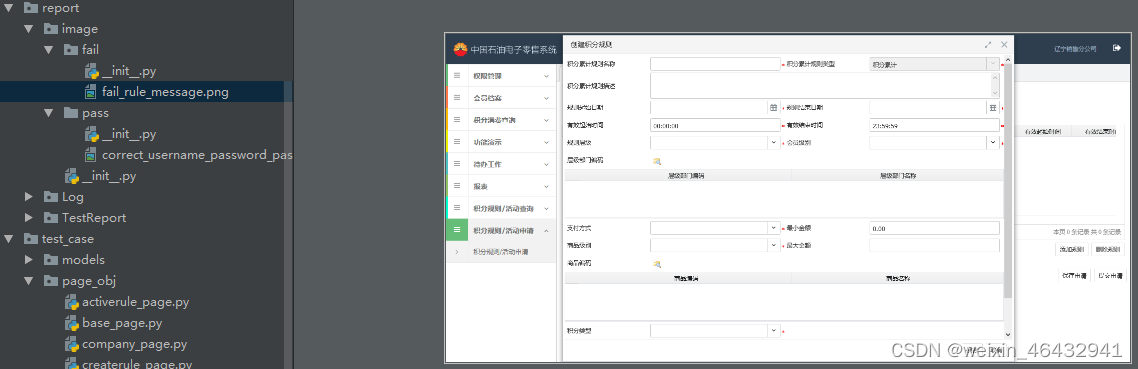
Task: Select the 积分规则/活动申请 submenu item
Action: pyautogui.click(x=502, y=252)
